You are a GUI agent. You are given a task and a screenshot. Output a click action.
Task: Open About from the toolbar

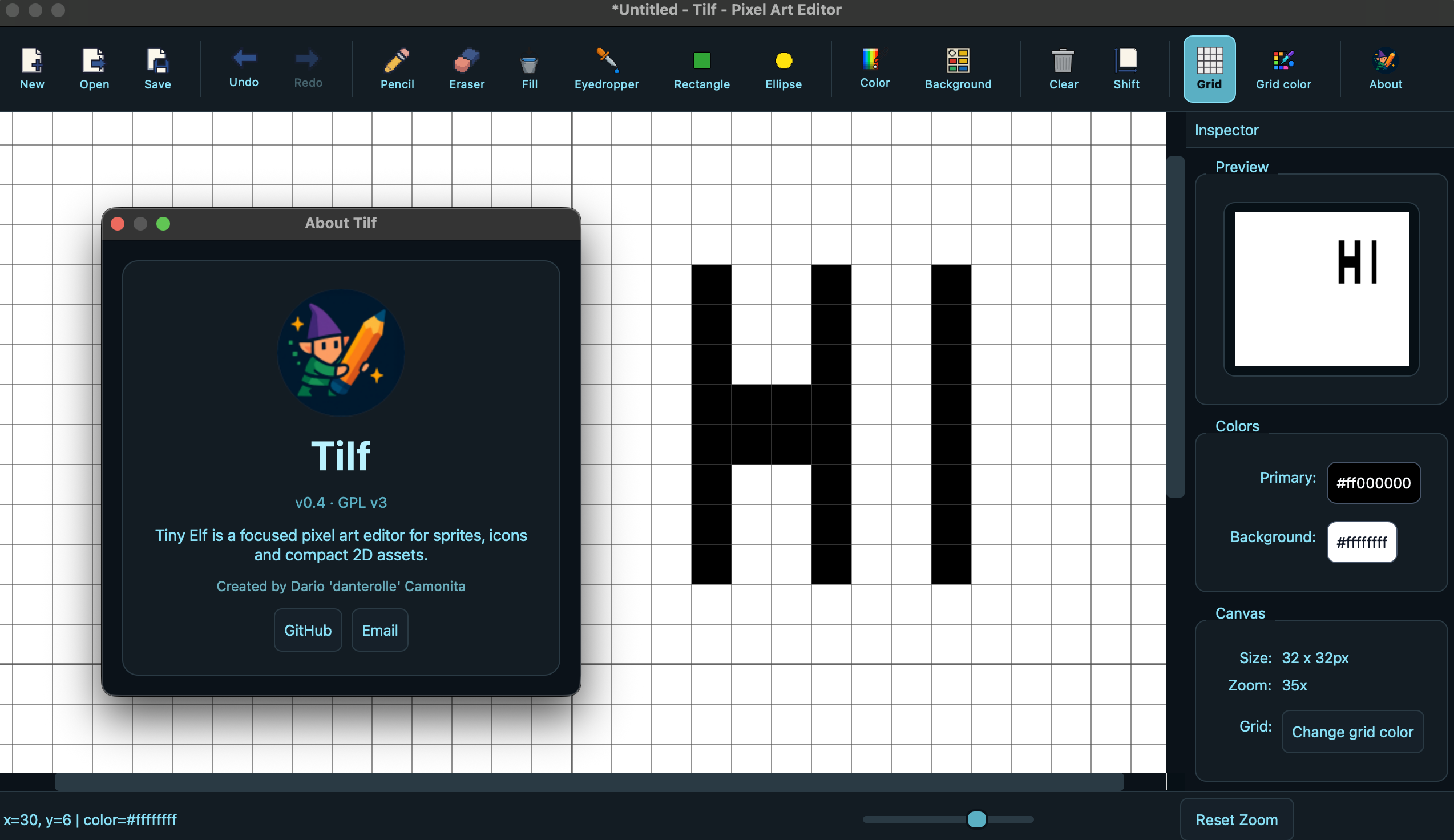click(1385, 68)
